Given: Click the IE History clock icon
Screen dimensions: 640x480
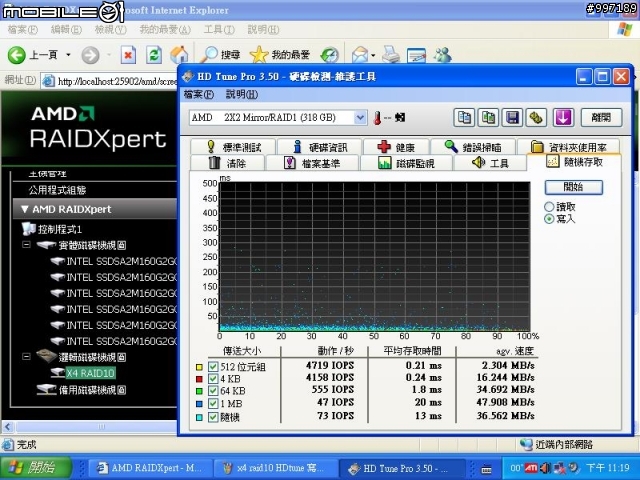Looking at the screenshot, I should pos(329,55).
